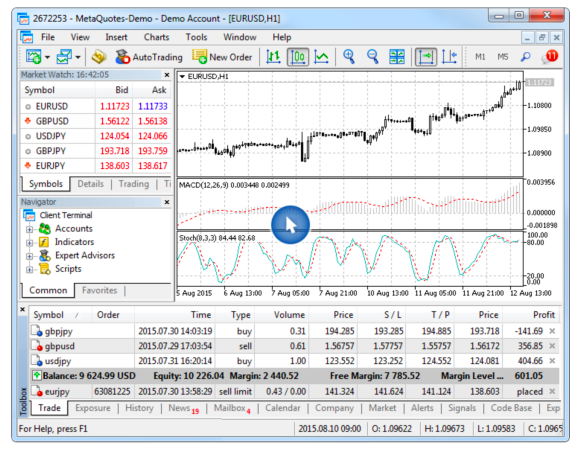Toggle AutoTrading
The width and height of the screenshot is (581, 452).
pos(149,57)
